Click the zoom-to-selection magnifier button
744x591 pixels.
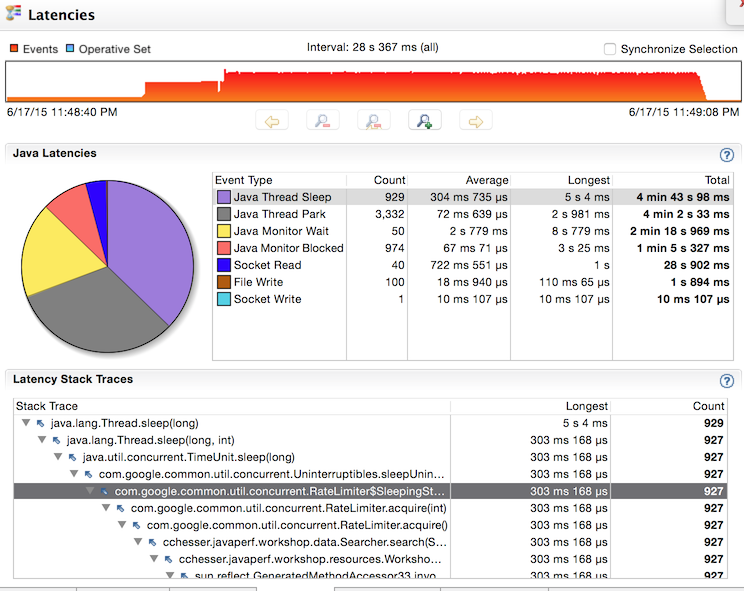(374, 121)
